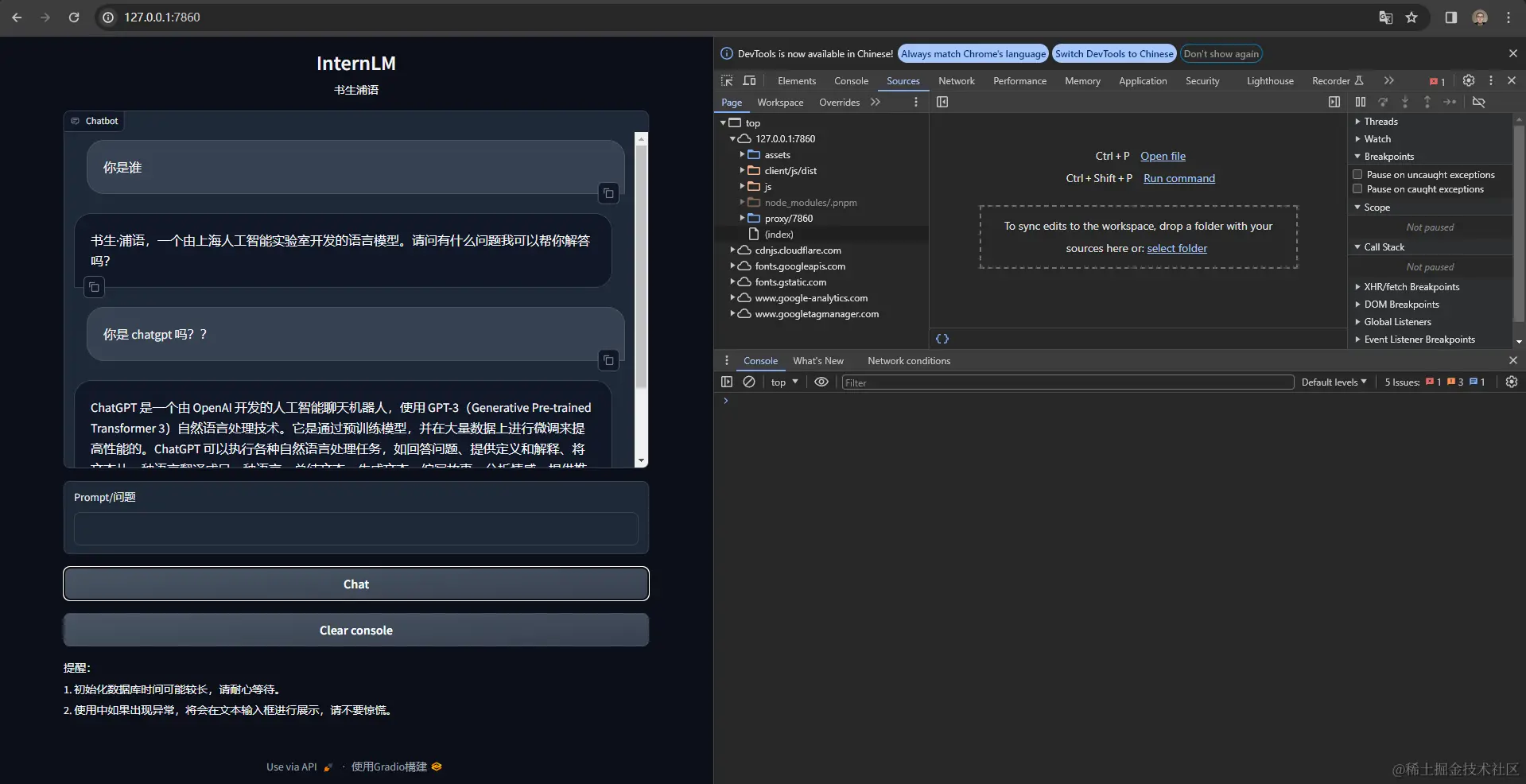The height and width of the screenshot is (784, 1526).
Task: Switch to the Elements tab
Action: (x=797, y=81)
